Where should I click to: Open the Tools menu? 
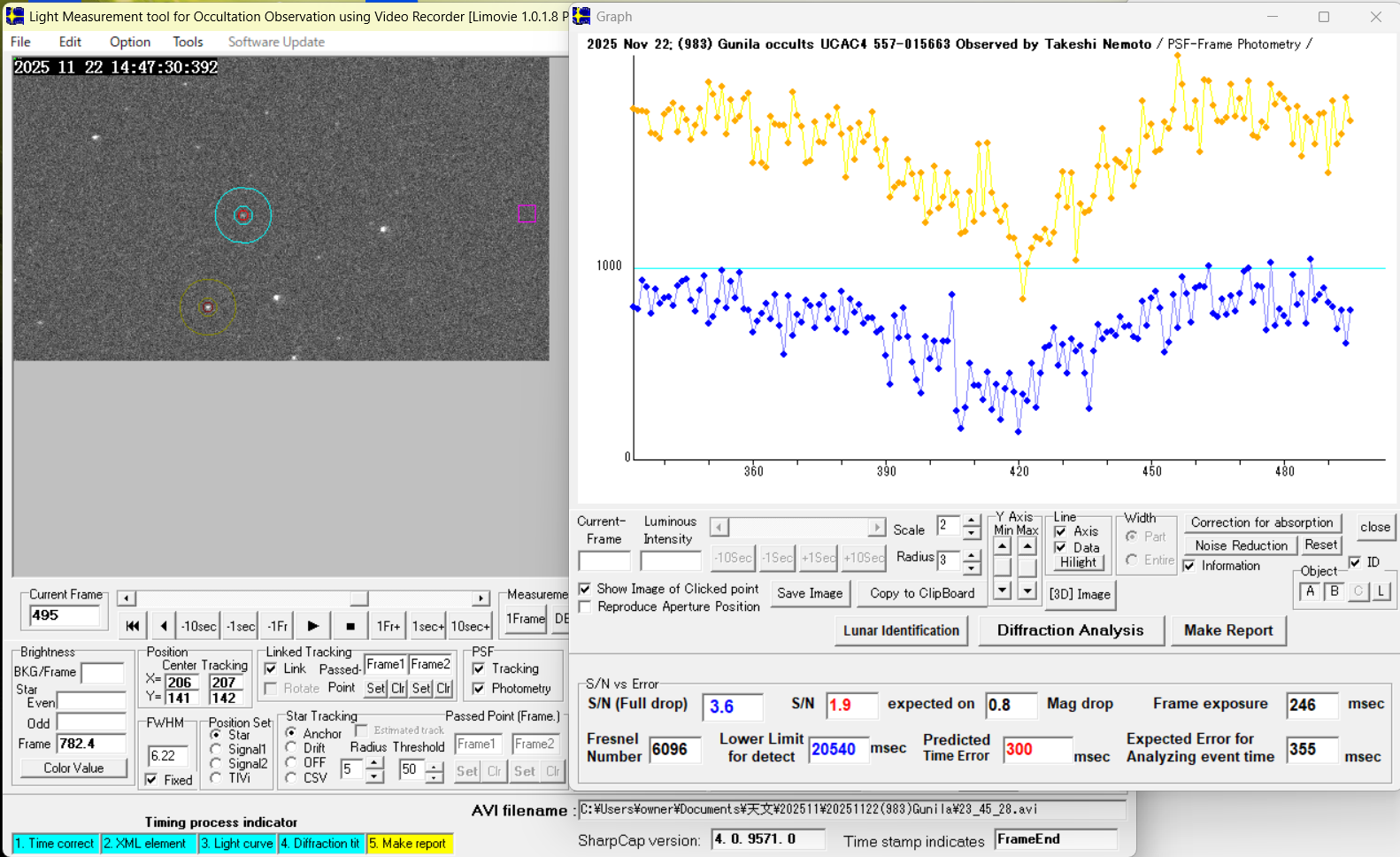pos(188,42)
